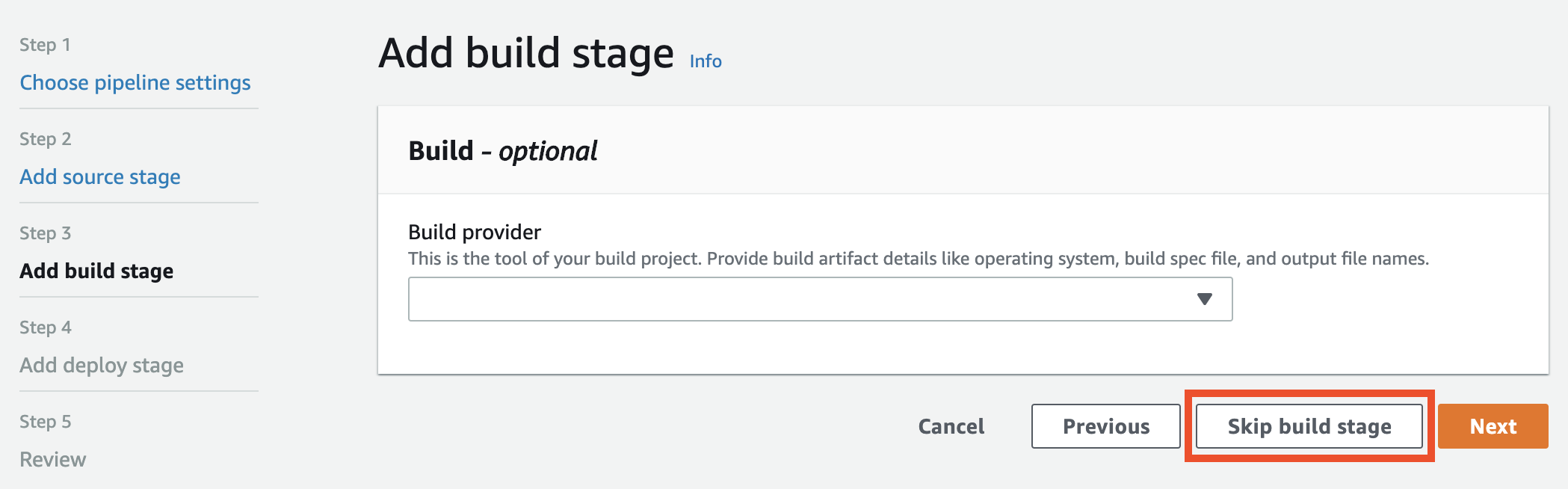
Task: Click the Previous button
Action: click(x=1106, y=426)
